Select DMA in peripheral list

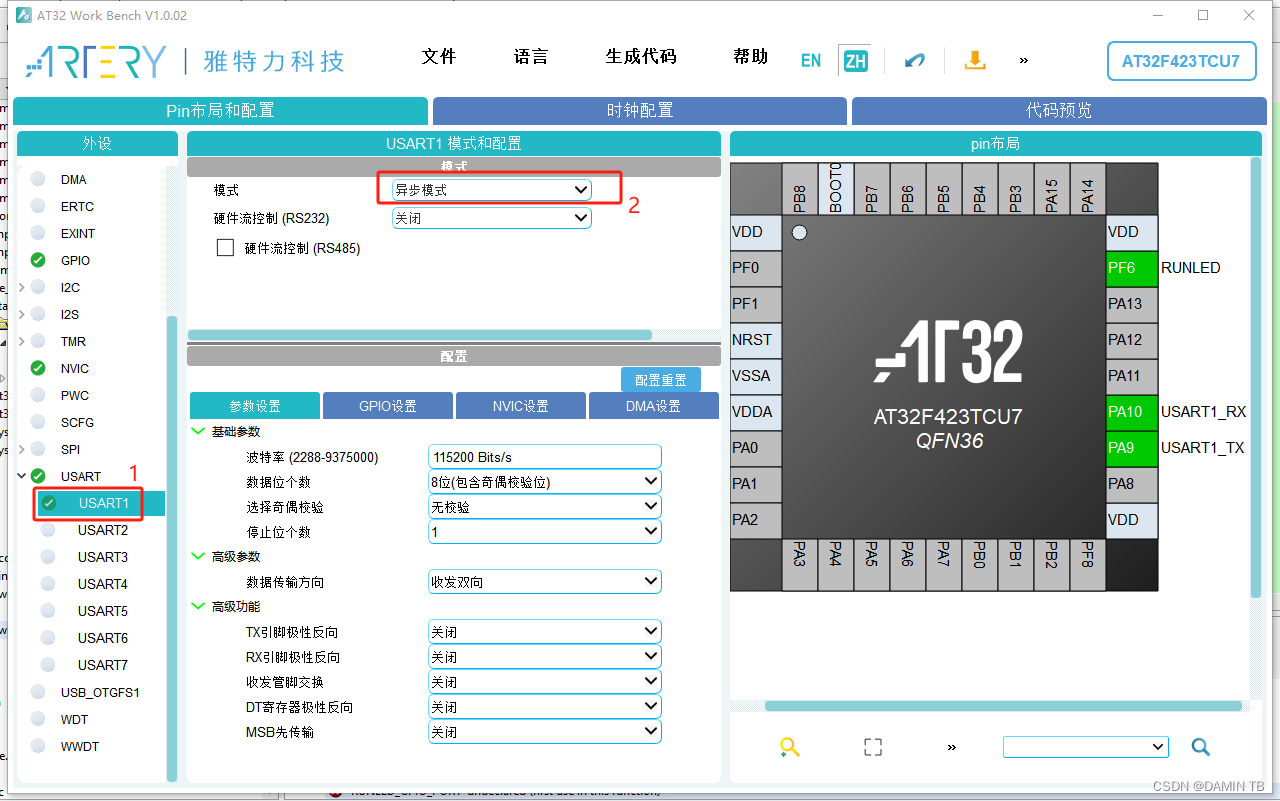pyautogui.click(x=73, y=180)
